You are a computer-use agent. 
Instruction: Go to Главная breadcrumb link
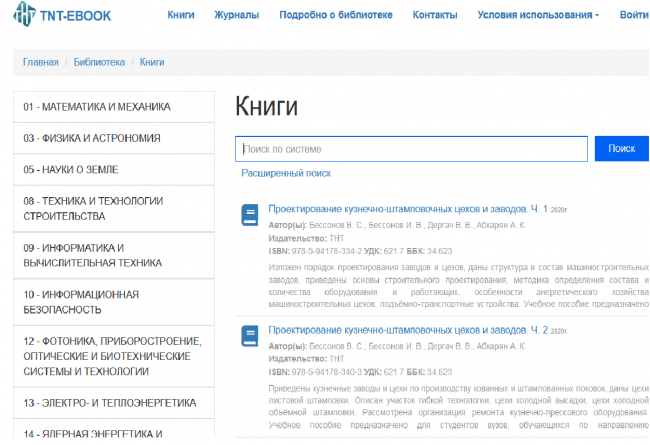click(41, 62)
